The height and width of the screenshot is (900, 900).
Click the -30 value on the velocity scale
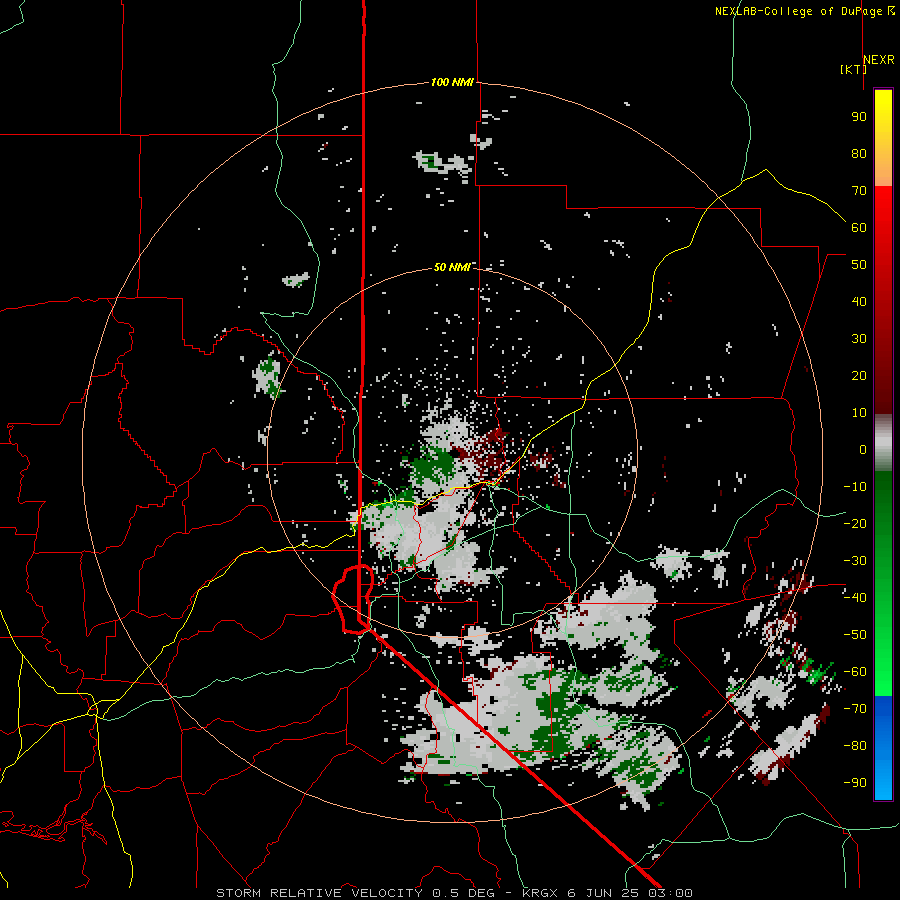click(x=855, y=561)
